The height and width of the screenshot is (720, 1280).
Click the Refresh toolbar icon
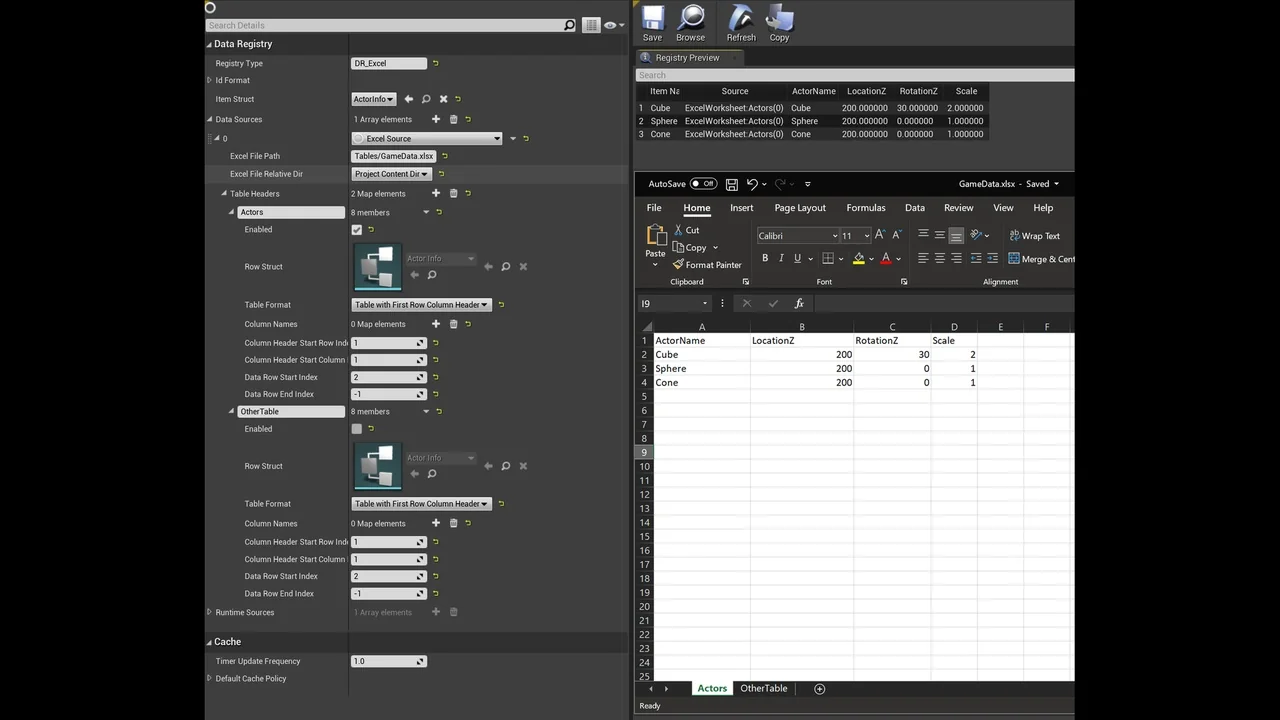pyautogui.click(x=741, y=19)
